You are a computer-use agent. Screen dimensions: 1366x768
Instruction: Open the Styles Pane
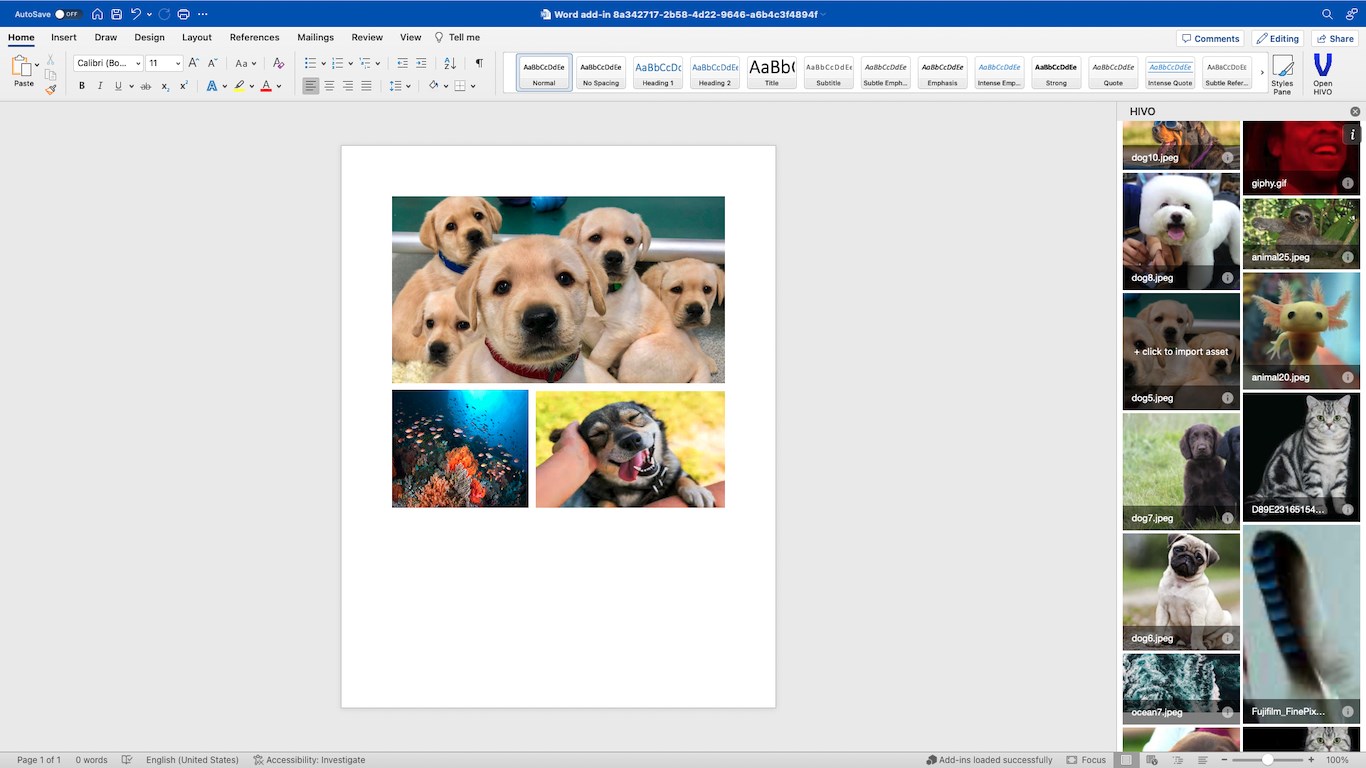tap(1282, 74)
